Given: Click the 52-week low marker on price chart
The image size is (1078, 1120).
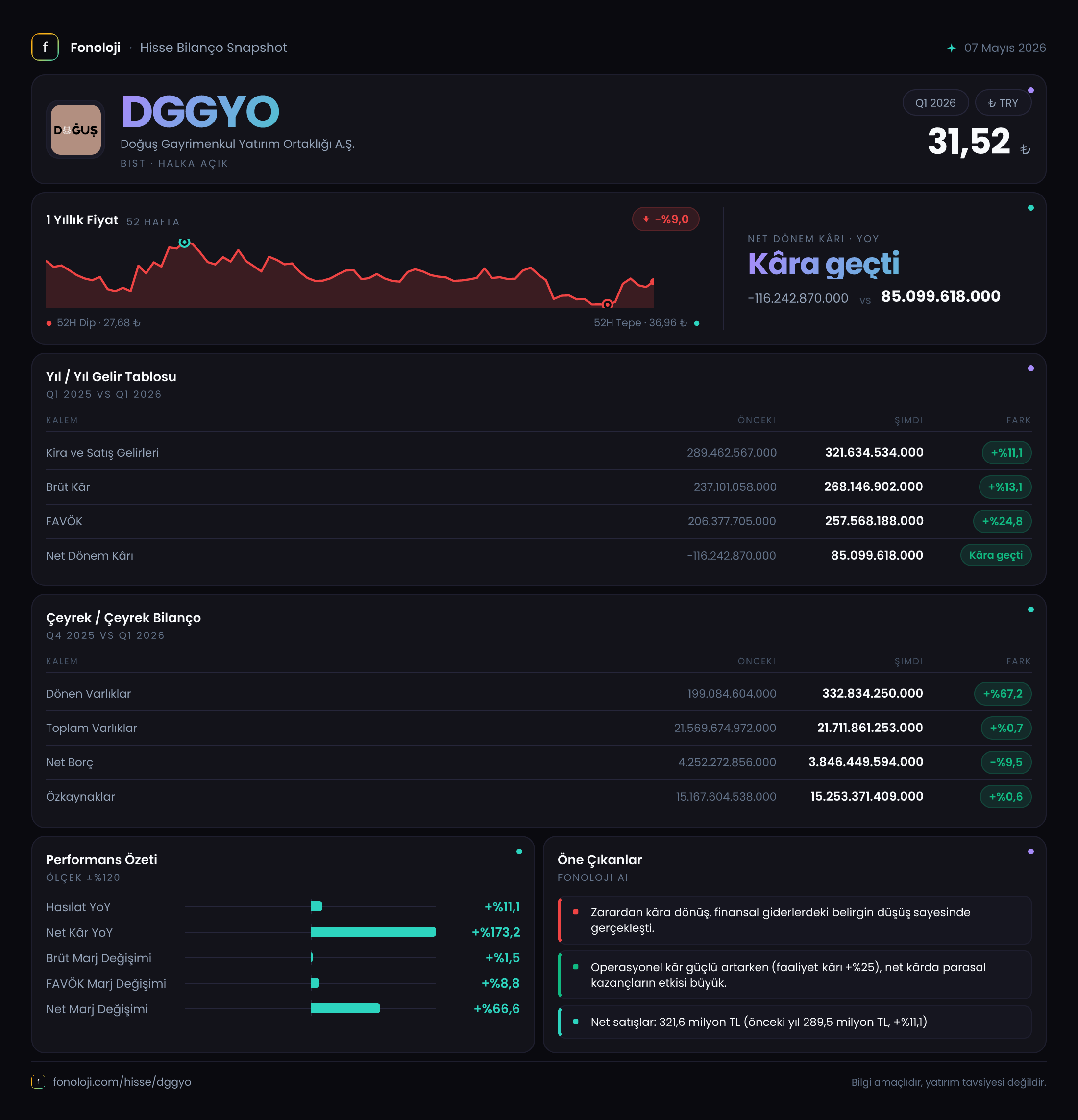Looking at the screenshot, I should 608,304.
